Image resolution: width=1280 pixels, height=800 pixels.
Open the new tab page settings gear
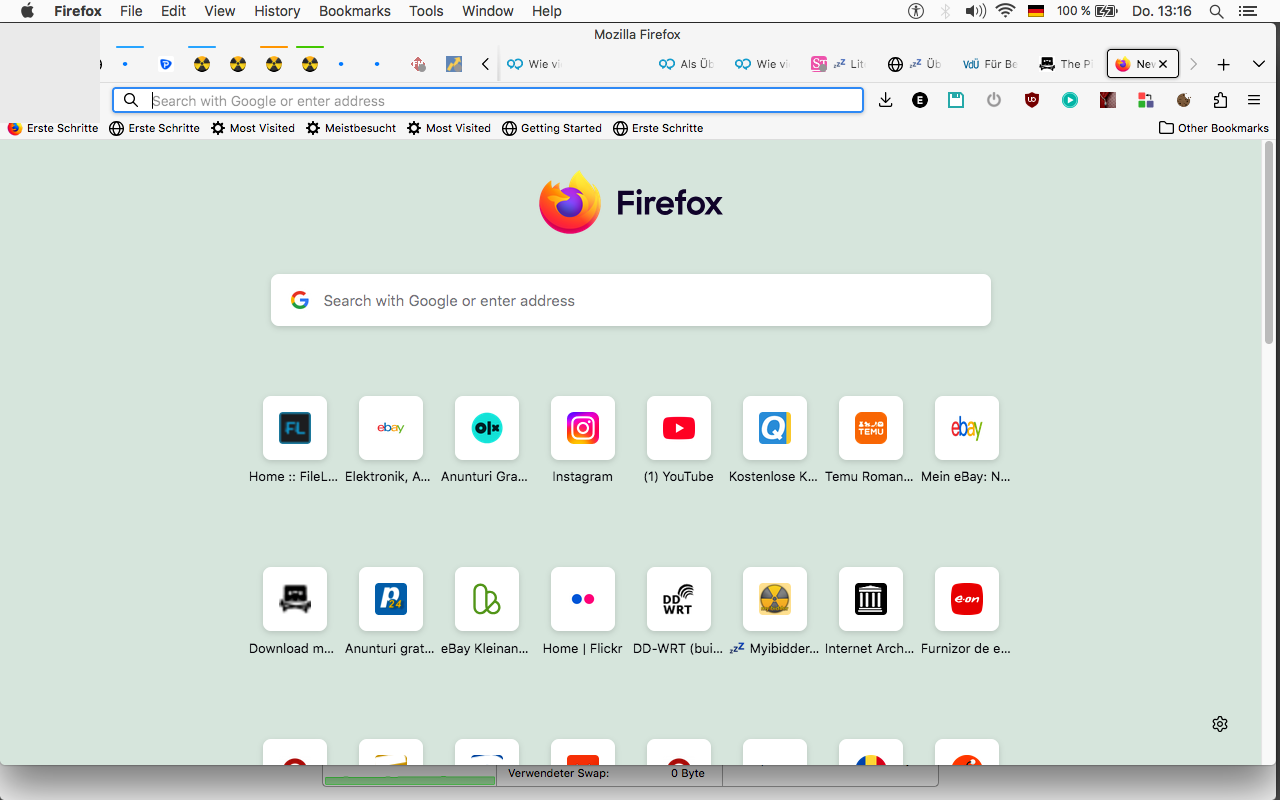click(1220, 724)
